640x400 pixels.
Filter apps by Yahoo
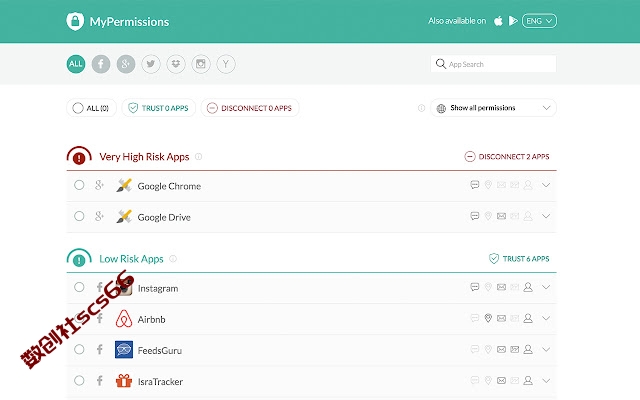coord(226,64)
